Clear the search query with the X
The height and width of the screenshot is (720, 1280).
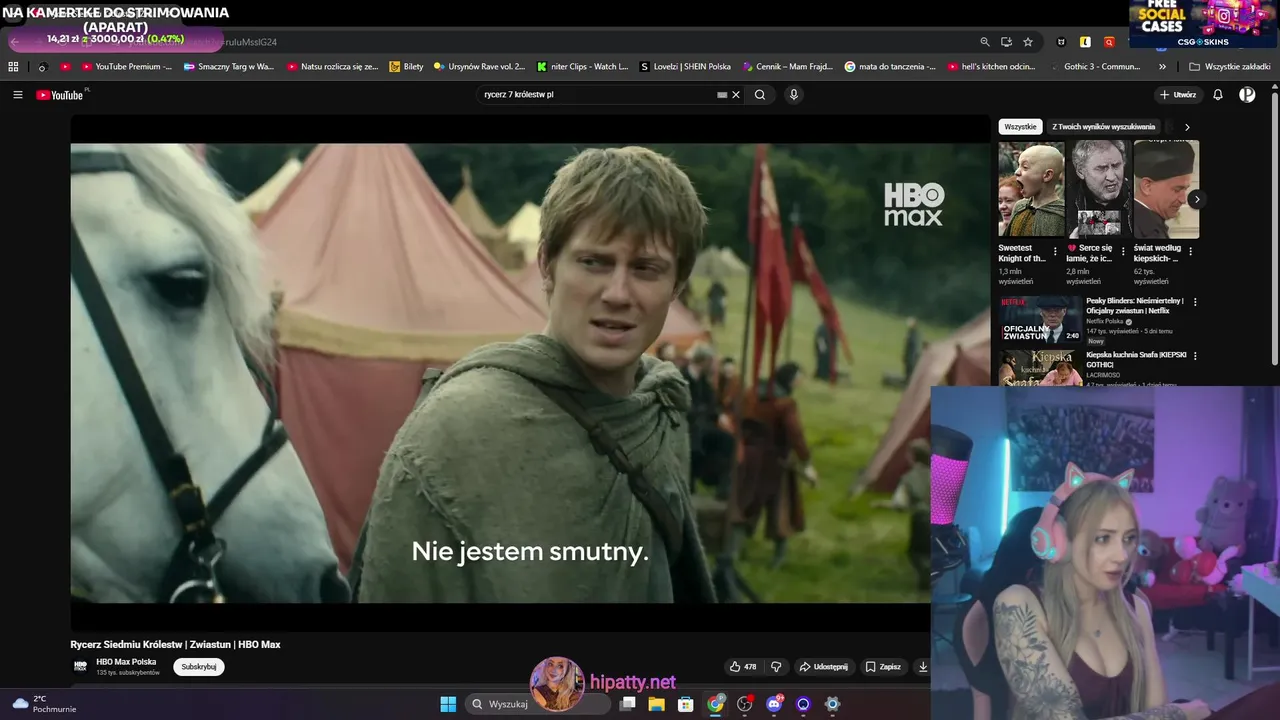coord(736,95)
